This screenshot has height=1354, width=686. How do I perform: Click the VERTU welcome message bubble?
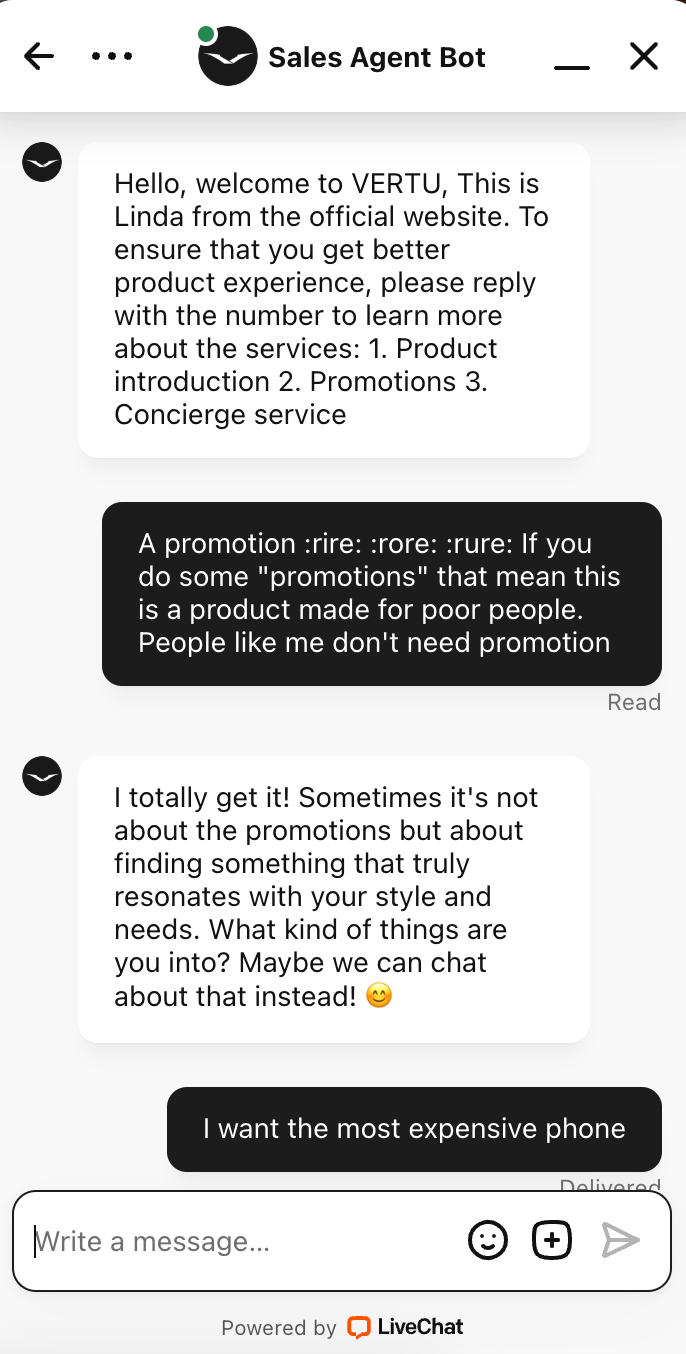point(333,299)
